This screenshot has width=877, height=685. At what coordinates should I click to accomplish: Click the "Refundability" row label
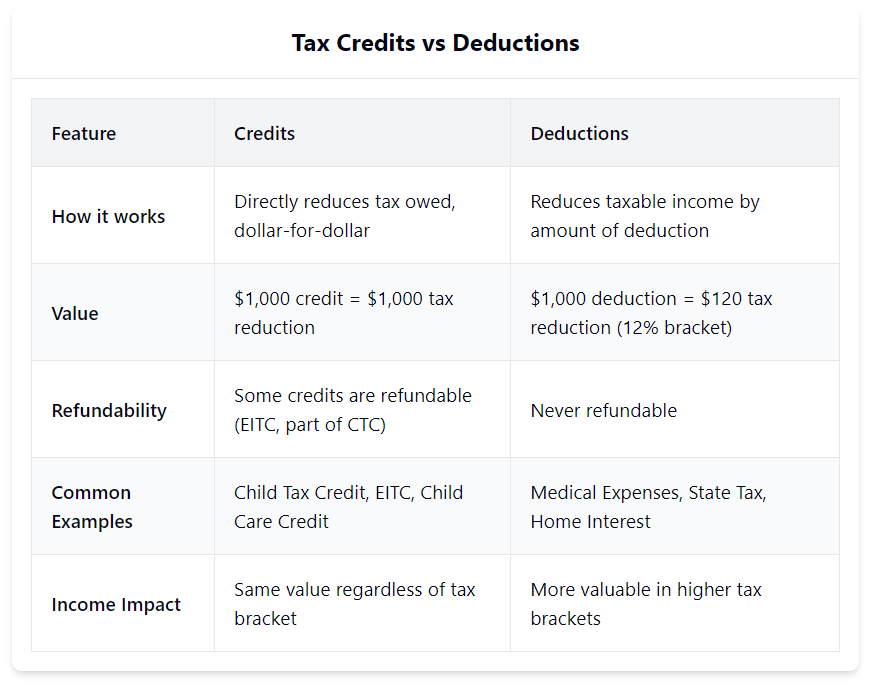click(109, 410)
